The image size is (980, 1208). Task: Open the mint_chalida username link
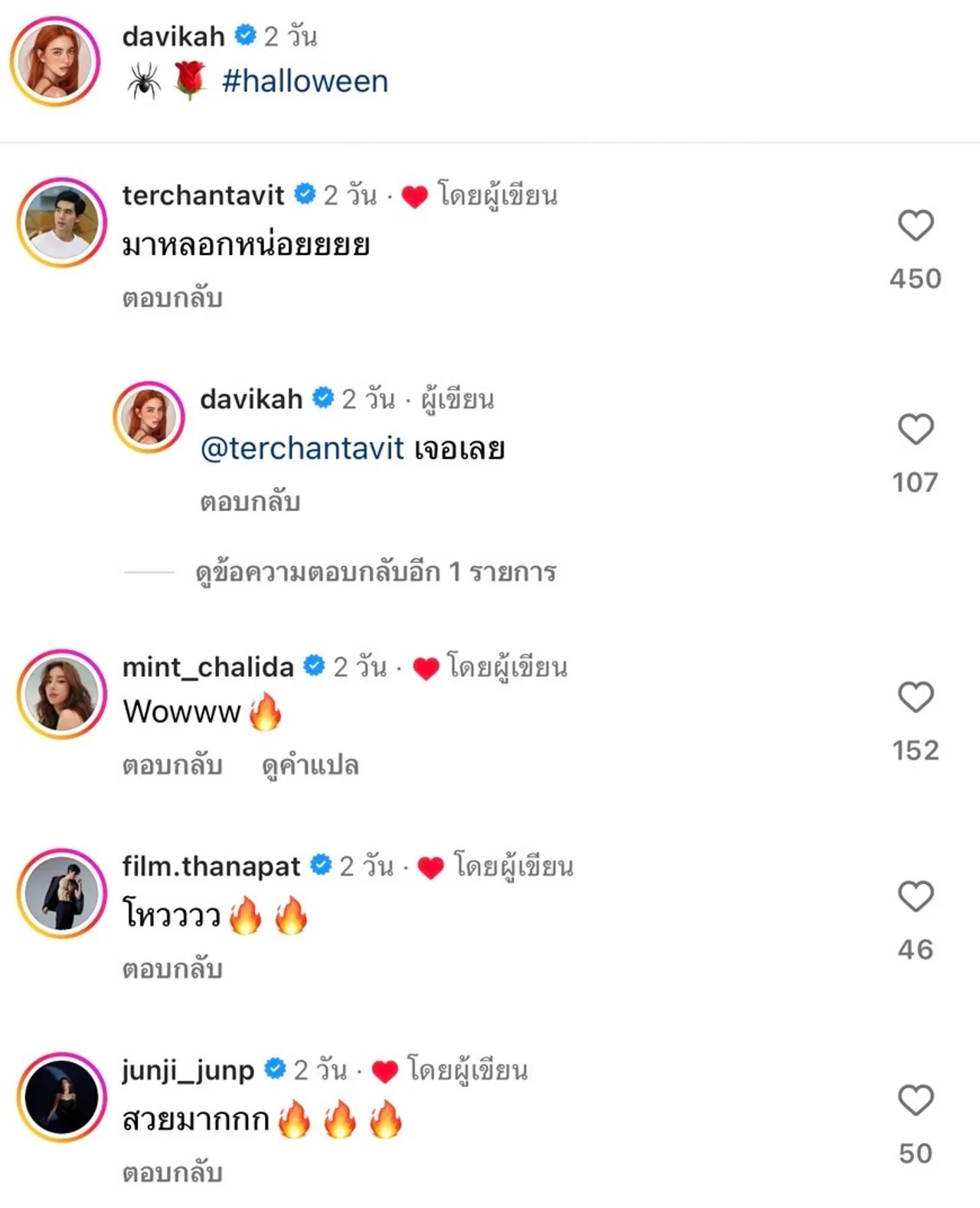[207, 667]
